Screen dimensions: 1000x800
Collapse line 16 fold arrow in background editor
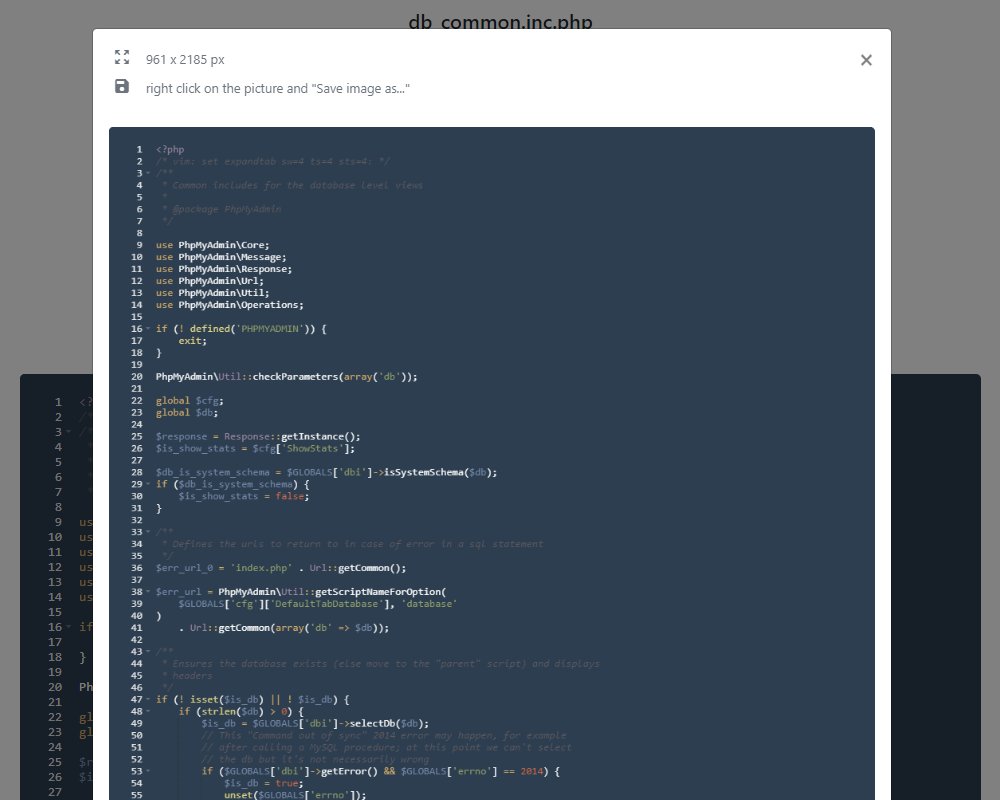pos(69,627)
